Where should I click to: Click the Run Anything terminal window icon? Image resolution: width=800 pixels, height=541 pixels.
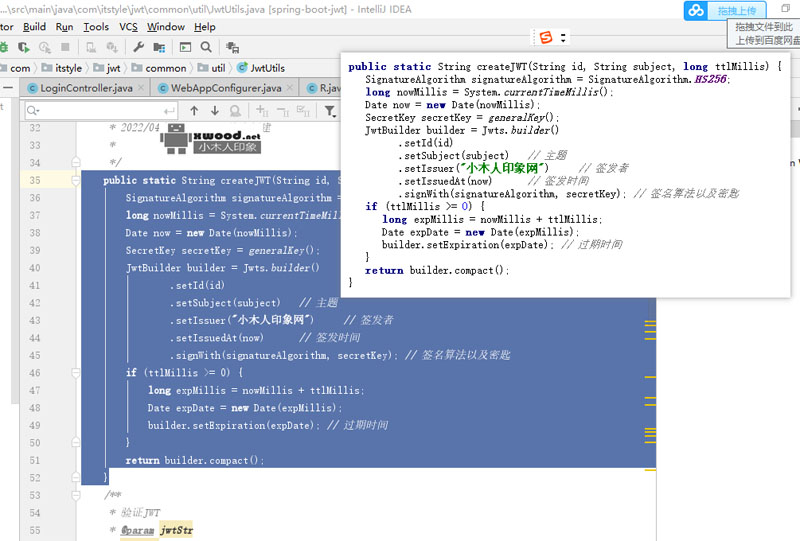185,47
